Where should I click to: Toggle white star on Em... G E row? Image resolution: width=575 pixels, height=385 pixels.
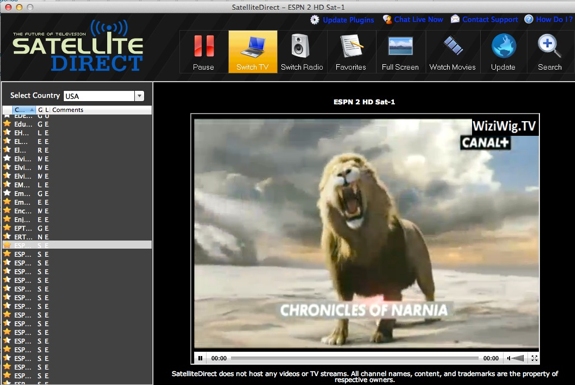(x=7, y=193)
